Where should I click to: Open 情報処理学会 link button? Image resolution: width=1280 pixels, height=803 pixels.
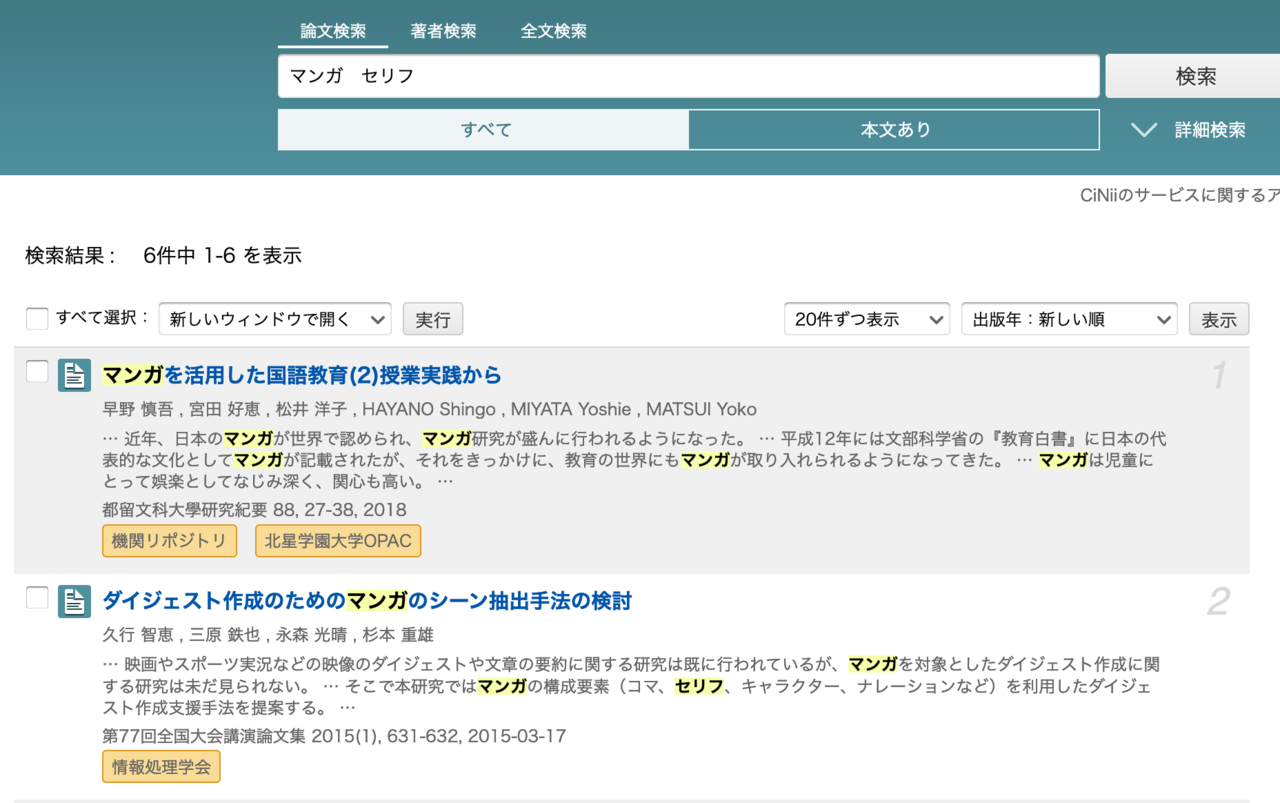tap(161, 767)
